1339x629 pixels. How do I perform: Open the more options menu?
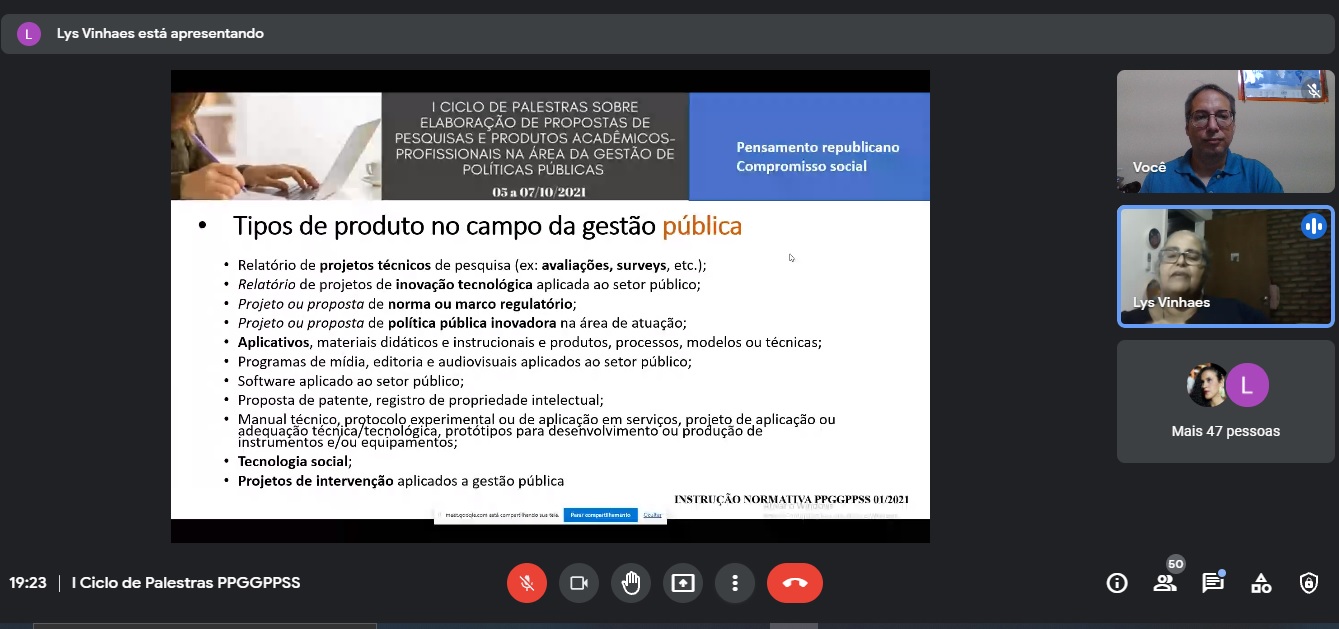click(x=735, y=582)
